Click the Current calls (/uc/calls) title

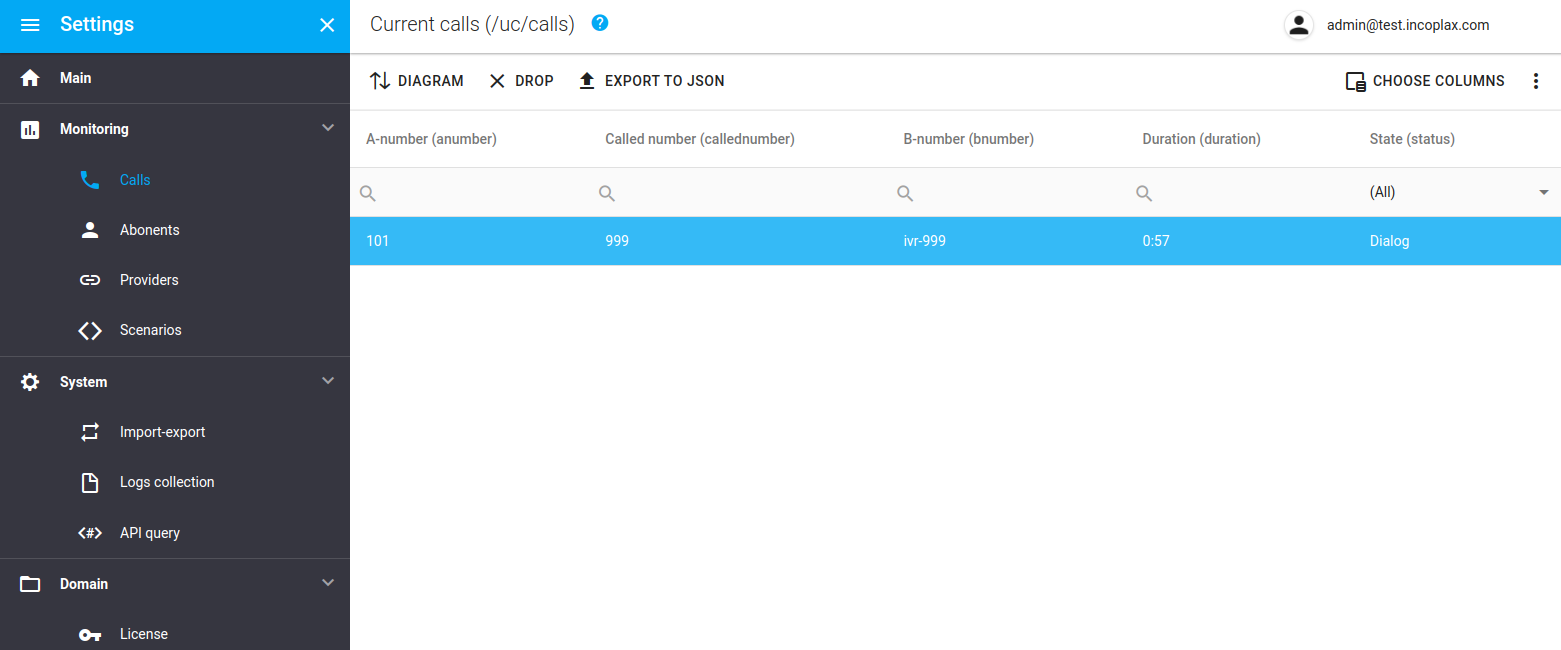472,24
